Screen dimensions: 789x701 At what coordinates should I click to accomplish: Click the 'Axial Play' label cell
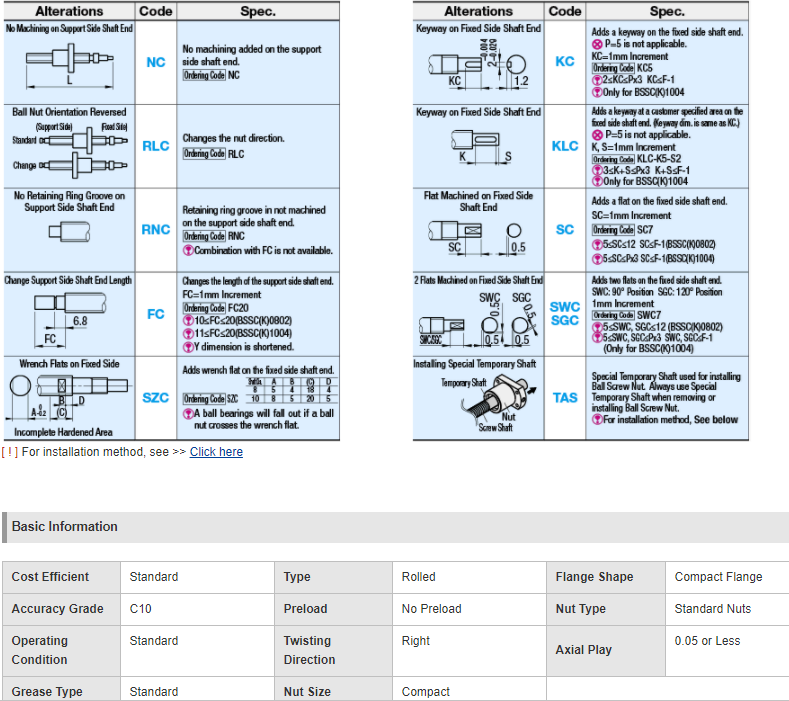[605, 650]
